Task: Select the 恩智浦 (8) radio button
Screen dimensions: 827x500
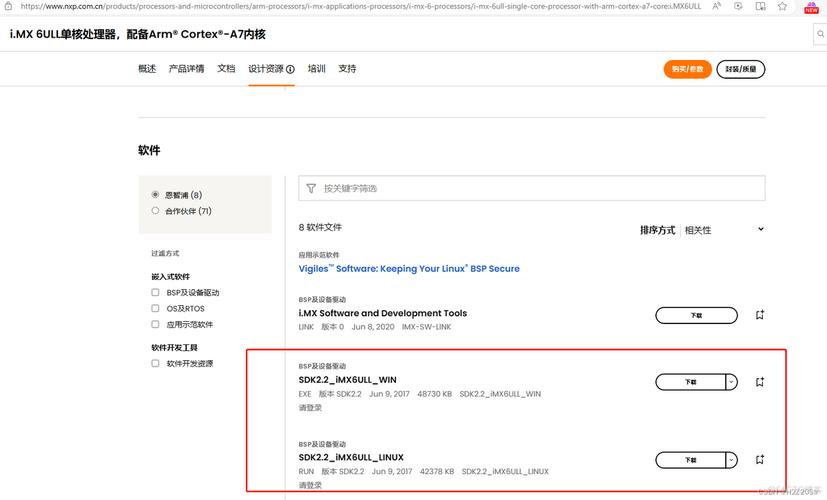Action: tap(155, 195)
